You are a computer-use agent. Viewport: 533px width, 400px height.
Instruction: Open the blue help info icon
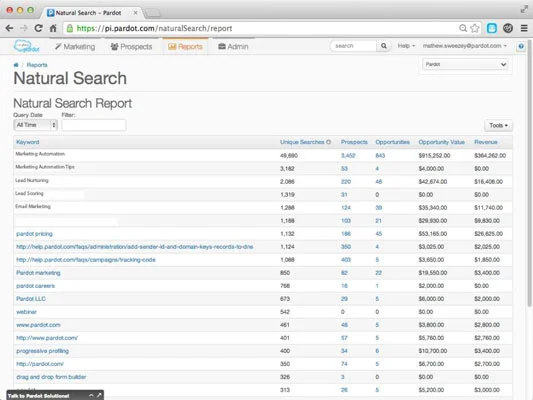(x=521, y=46)
